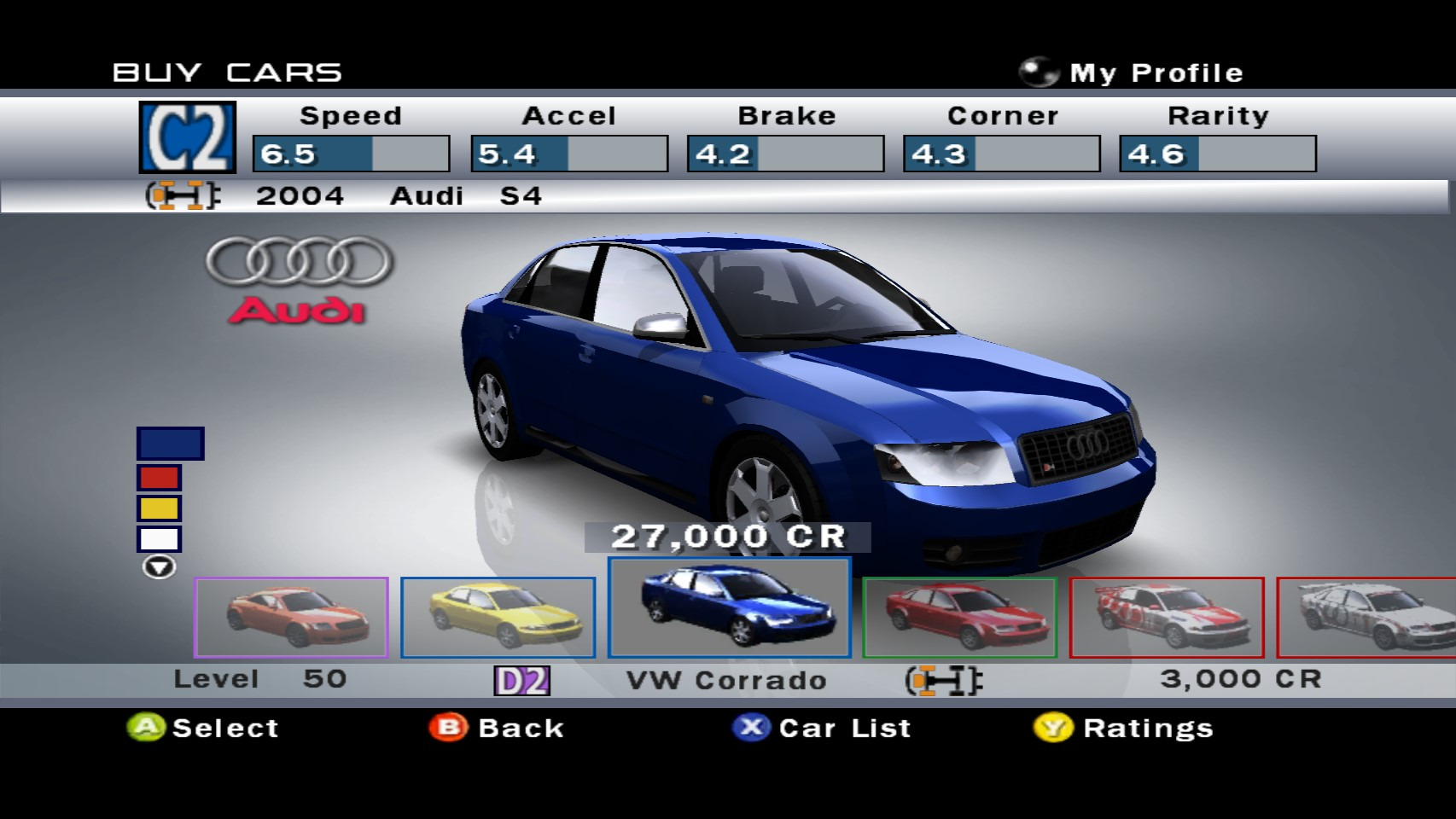Image resolution: width=1456 pixels, height=819 pixels.
Task: Click the Level 50 text
Action: [x=259, y=679]
